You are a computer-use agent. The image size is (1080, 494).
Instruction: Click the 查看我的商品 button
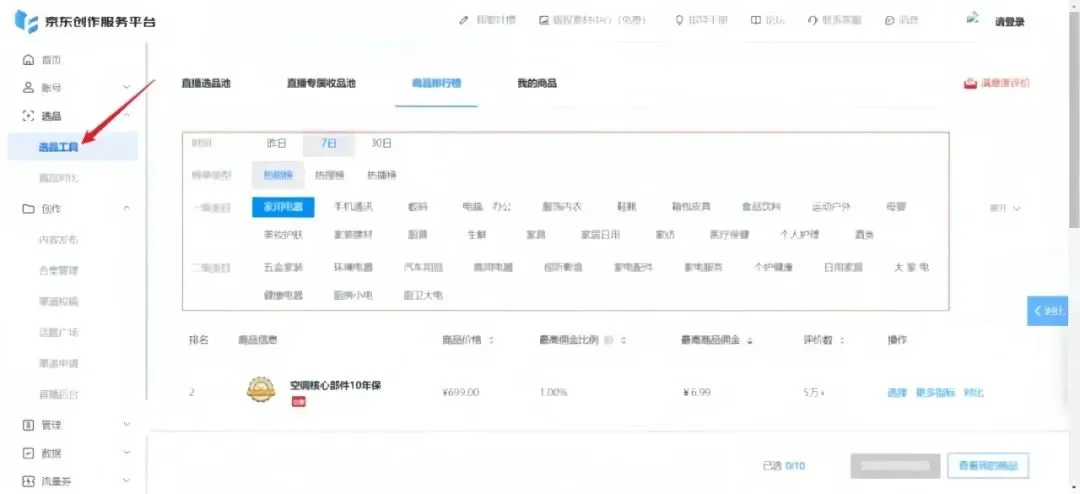(x=987, y=466)
